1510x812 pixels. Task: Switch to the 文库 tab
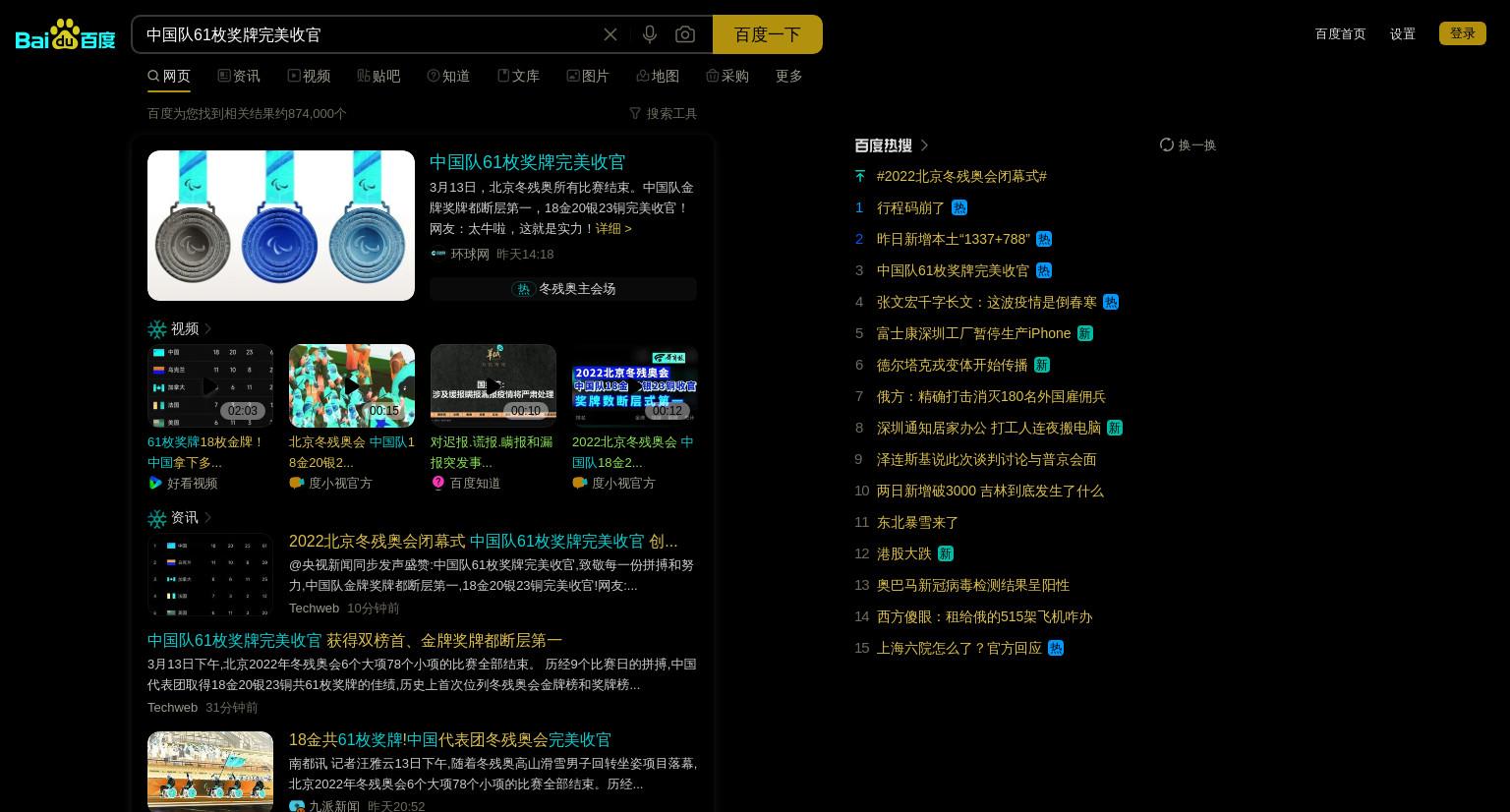coord(518,76)
